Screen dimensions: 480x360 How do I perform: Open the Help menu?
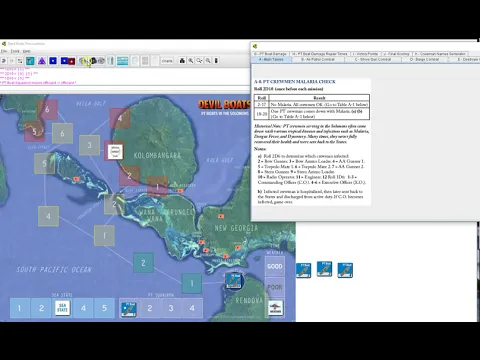click(x=26, y=51)
